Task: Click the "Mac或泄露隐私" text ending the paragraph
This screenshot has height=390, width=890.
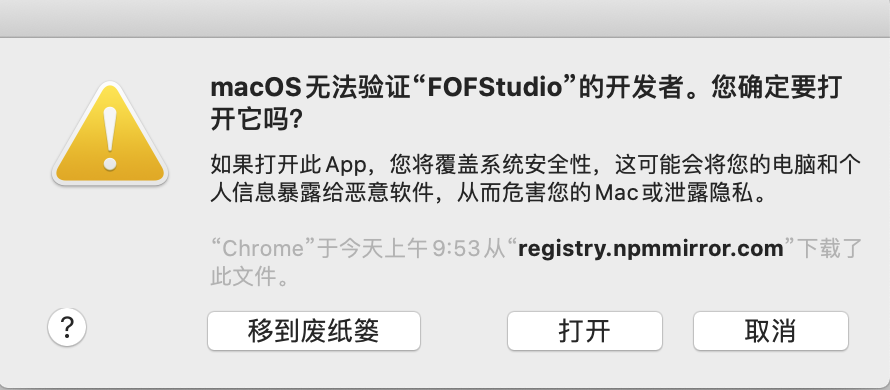Action: [679, 195]
